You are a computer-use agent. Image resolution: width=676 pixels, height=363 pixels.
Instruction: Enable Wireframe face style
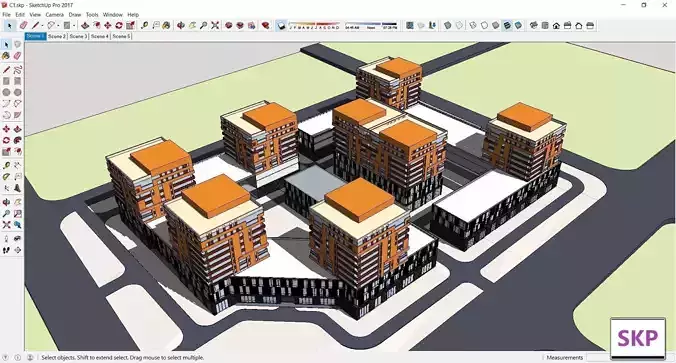[x=473, y=26]
